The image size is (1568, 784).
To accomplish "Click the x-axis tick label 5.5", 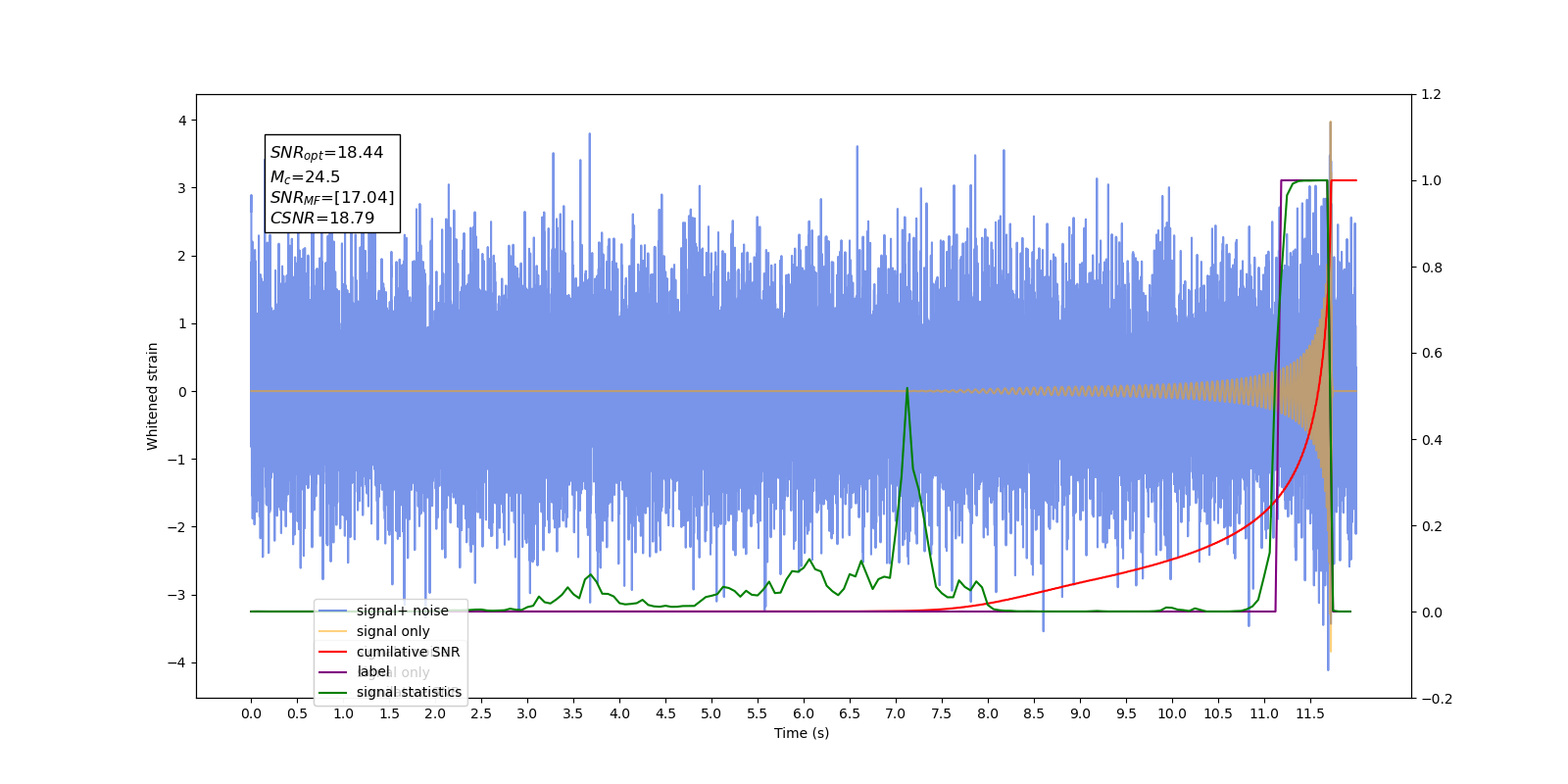I will [x=758, y=713].
